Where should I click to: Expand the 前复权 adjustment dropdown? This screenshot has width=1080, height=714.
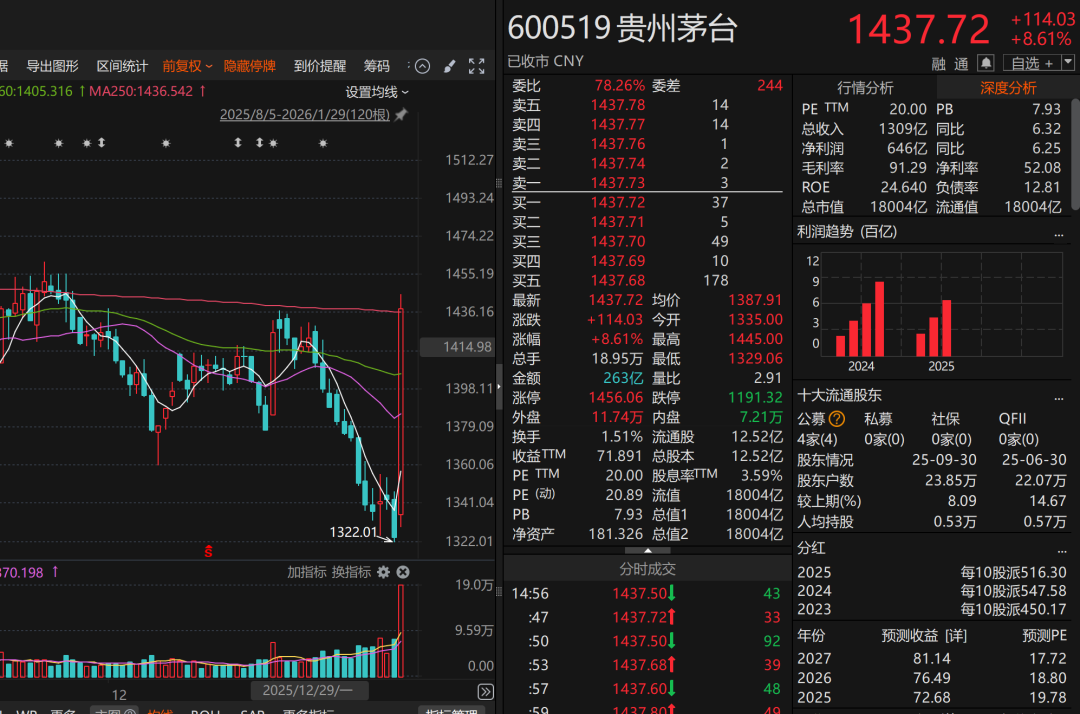[187, 66]
